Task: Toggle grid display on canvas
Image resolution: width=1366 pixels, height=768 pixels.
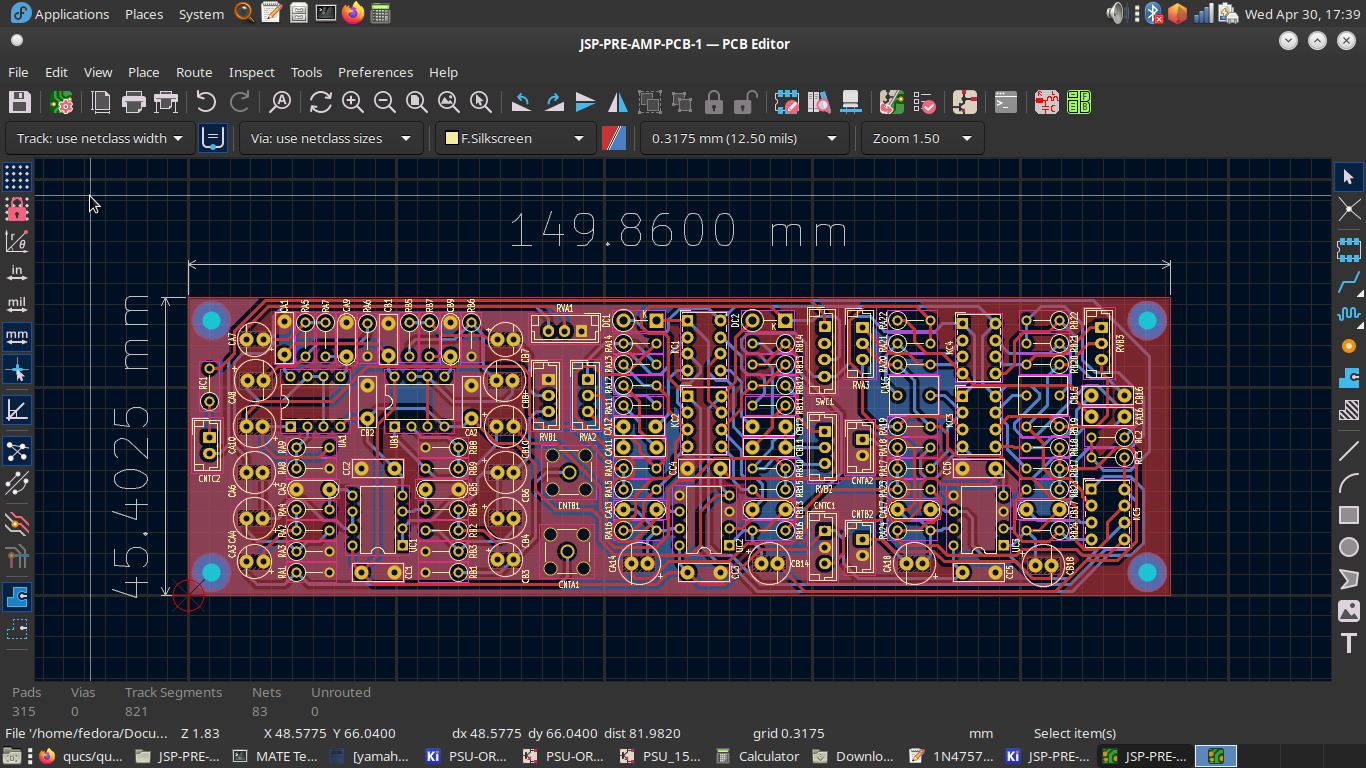Action: [x=17, y=177]
